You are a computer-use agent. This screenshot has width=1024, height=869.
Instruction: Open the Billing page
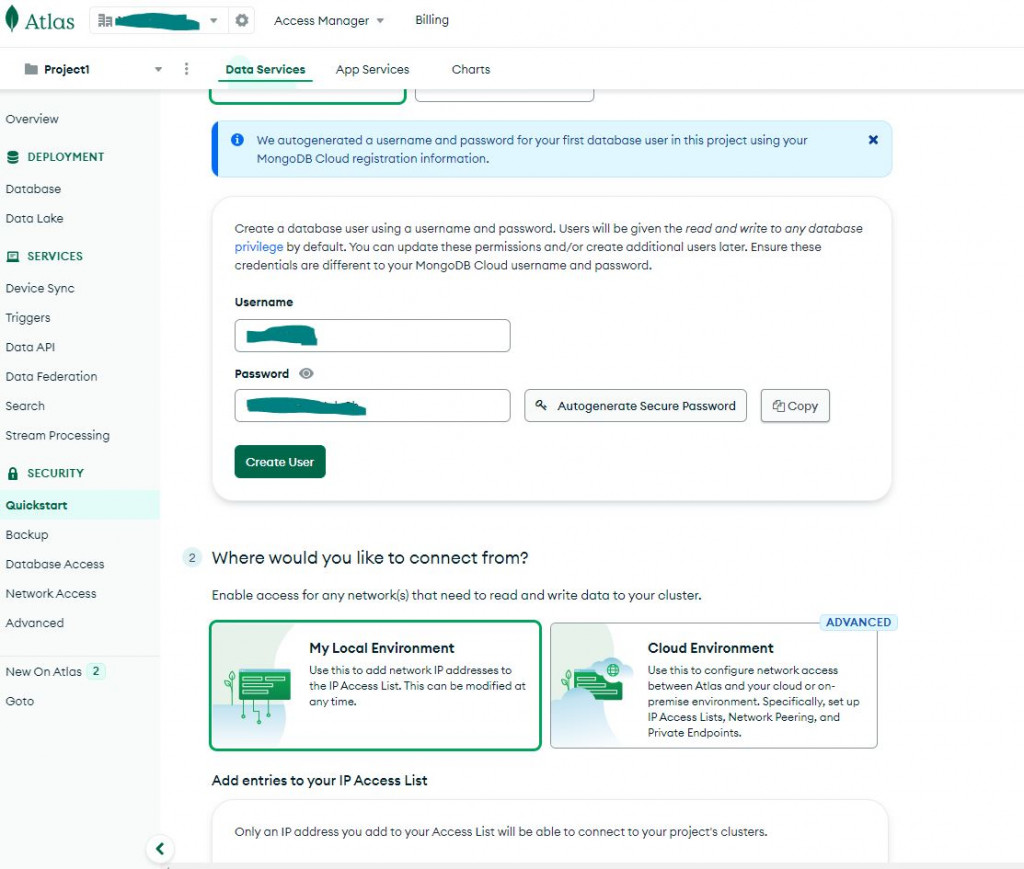pyautogui.click(x=432, y=20)
